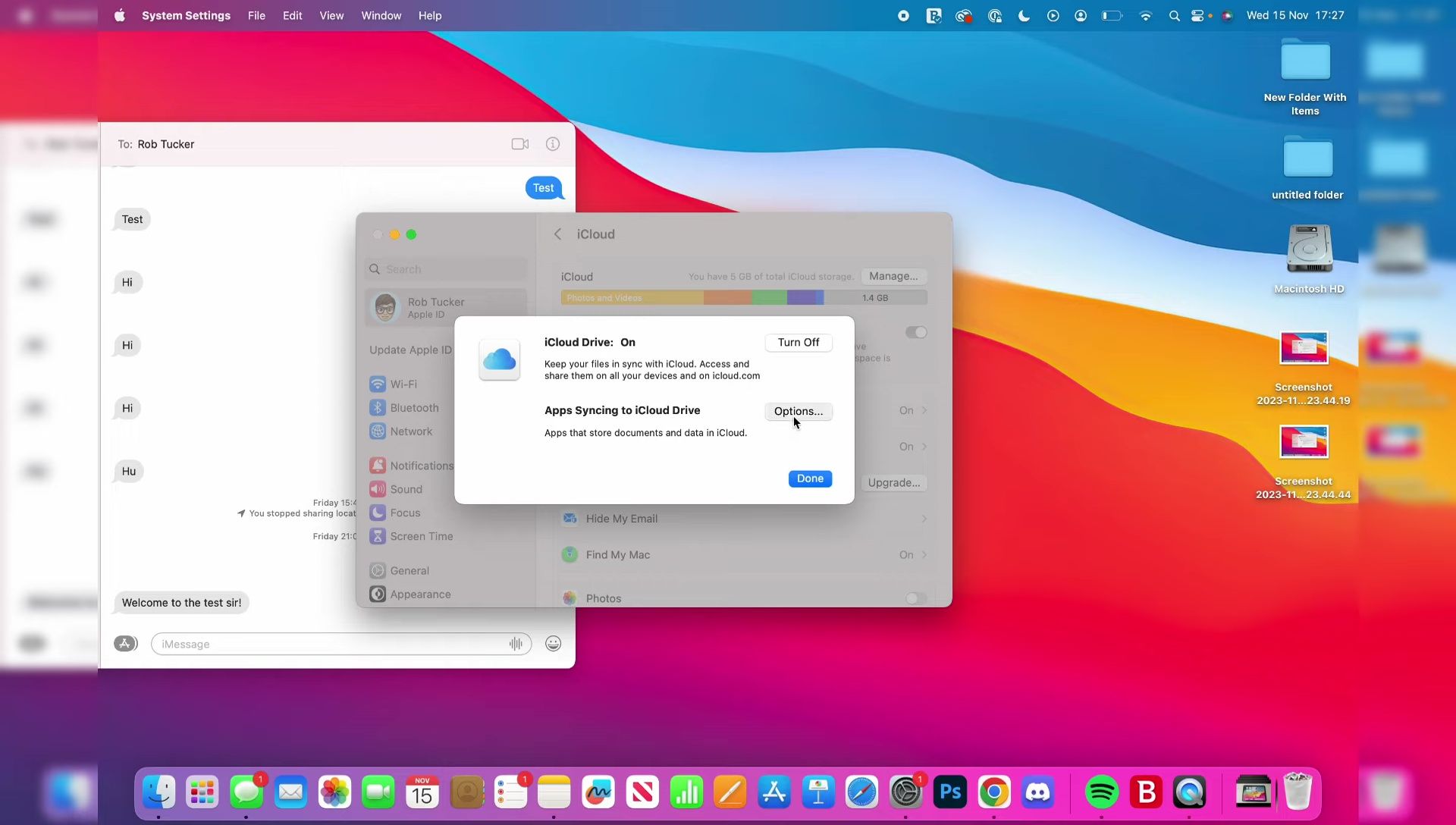Toggle Do Not Disturb moon icon

pos(1024,15)
